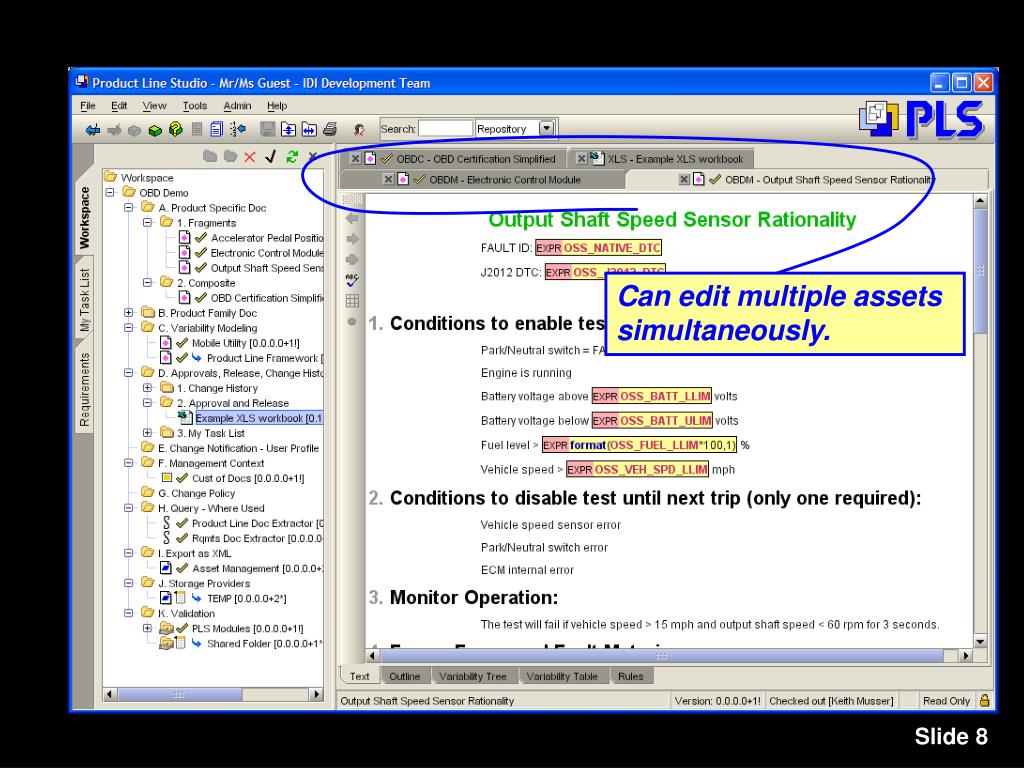Click the table grid icon in editor sidebar
1024x768 pixels.
click(x=352, y=300)
